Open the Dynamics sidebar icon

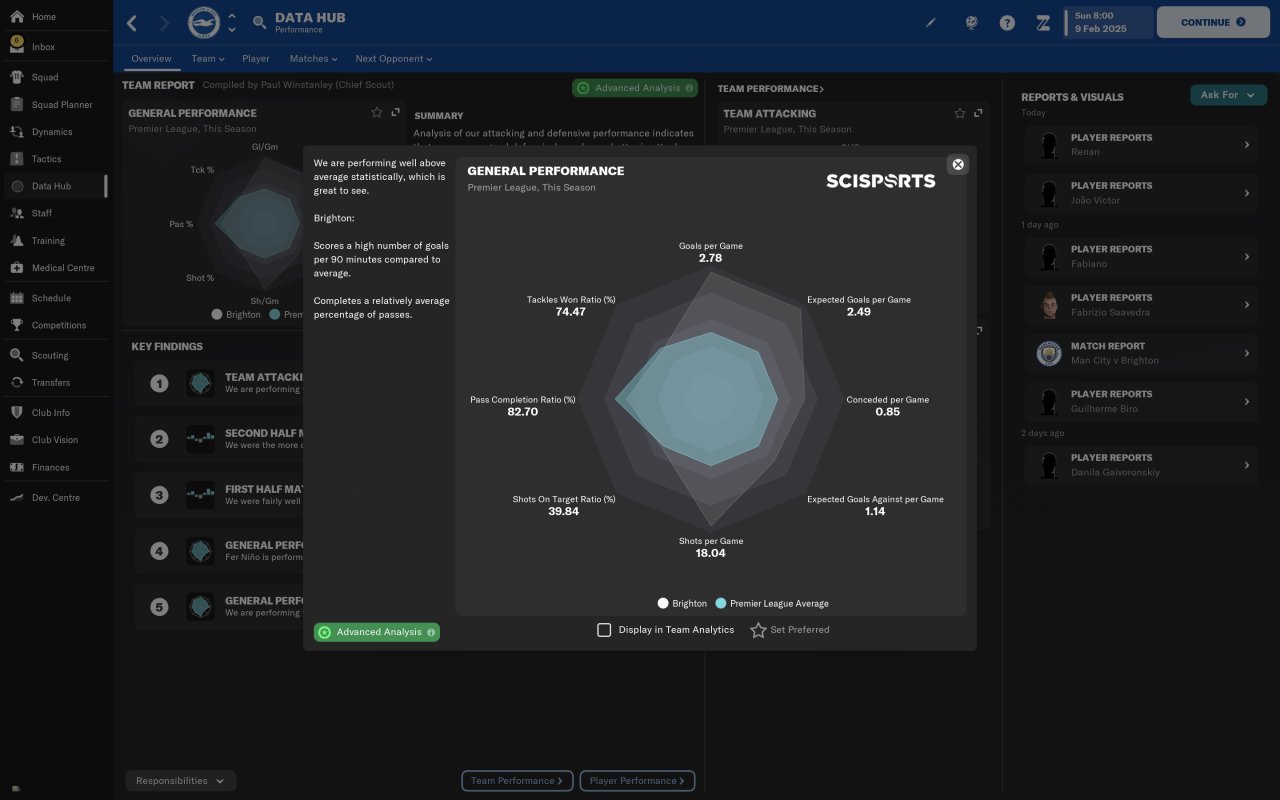(x=17, y=131)
